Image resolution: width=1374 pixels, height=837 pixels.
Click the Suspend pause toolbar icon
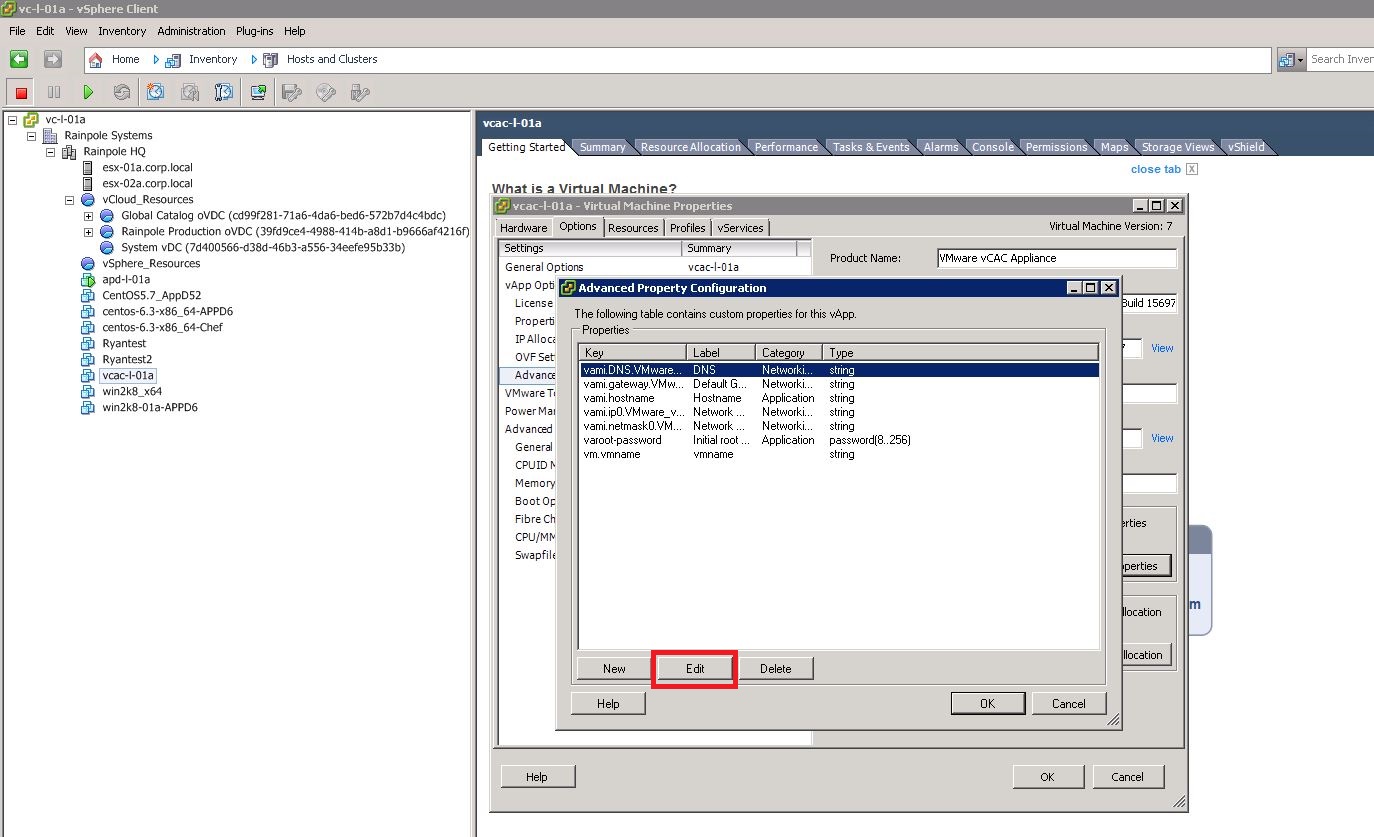(x=54, y=92)
